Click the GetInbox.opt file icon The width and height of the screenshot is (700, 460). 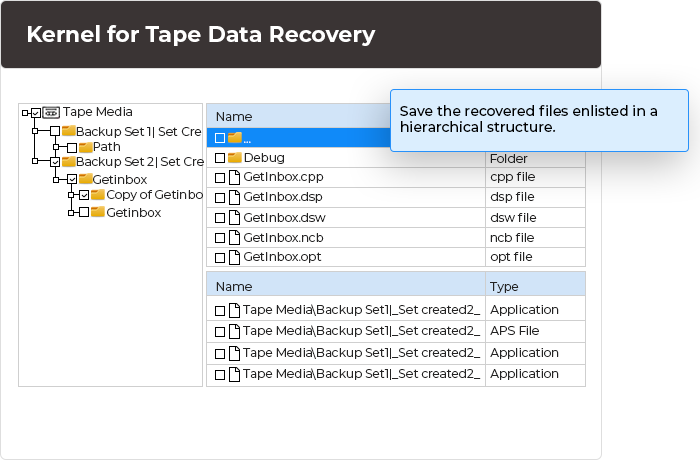click(x=234, y=257)
